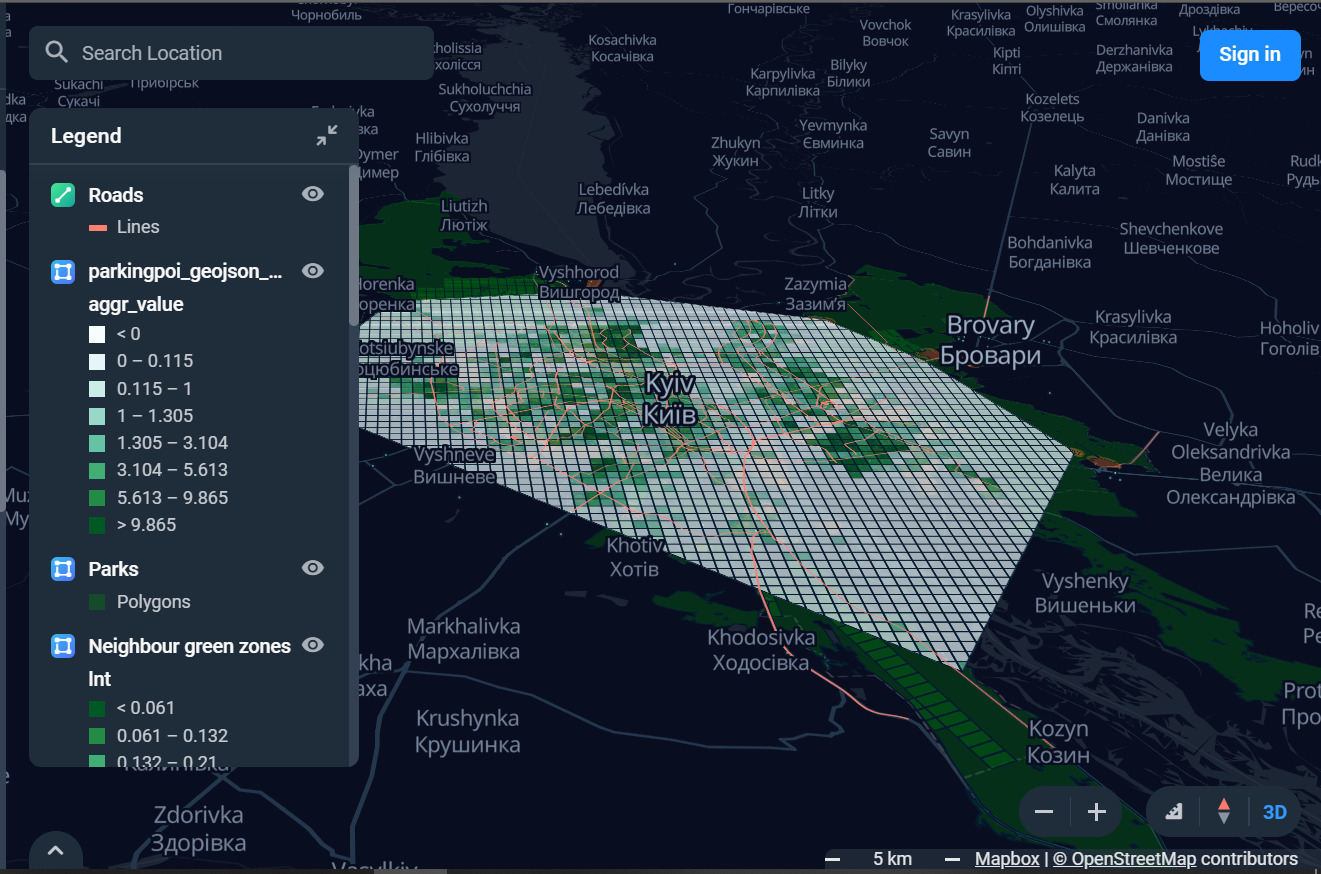Hide the Parks layer

[313, 568]
